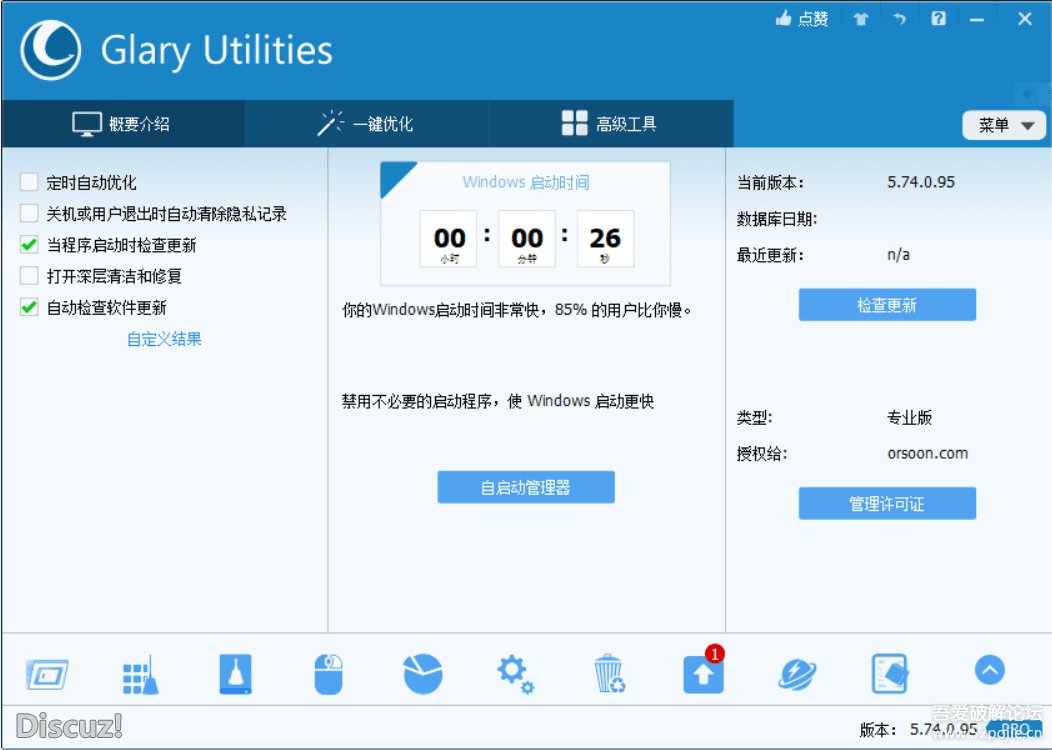1052x750 pixels.
Task: Uncheck 自动检查软件更新
Action: [x=29, y=307]
